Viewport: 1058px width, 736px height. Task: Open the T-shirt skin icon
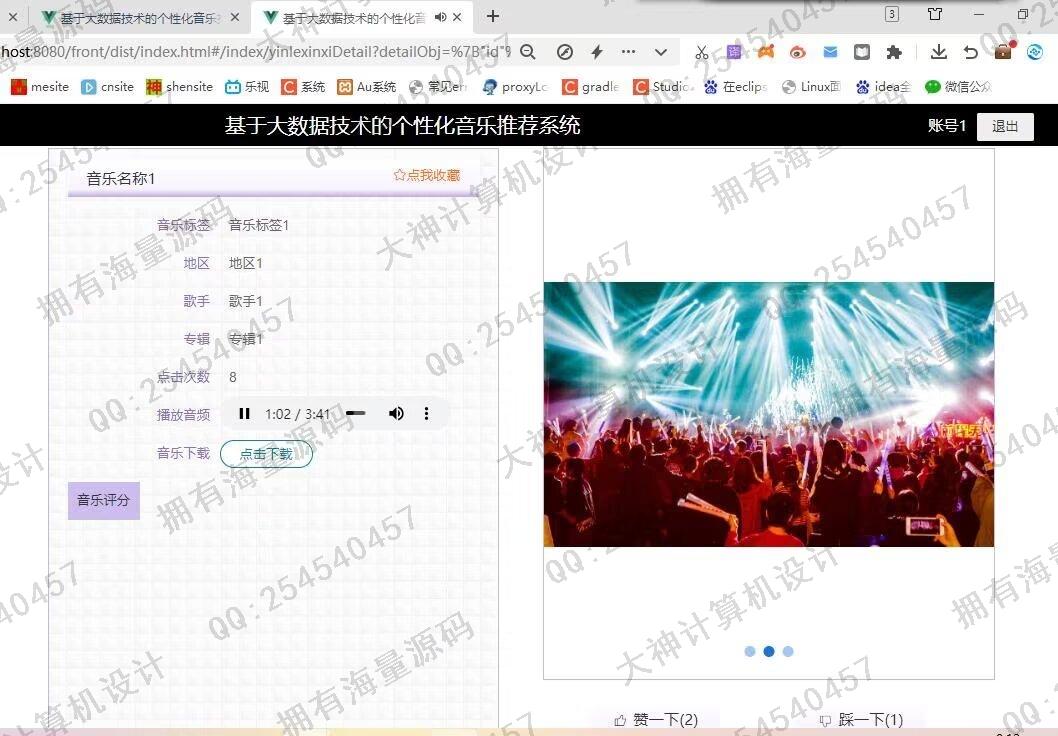935,14
